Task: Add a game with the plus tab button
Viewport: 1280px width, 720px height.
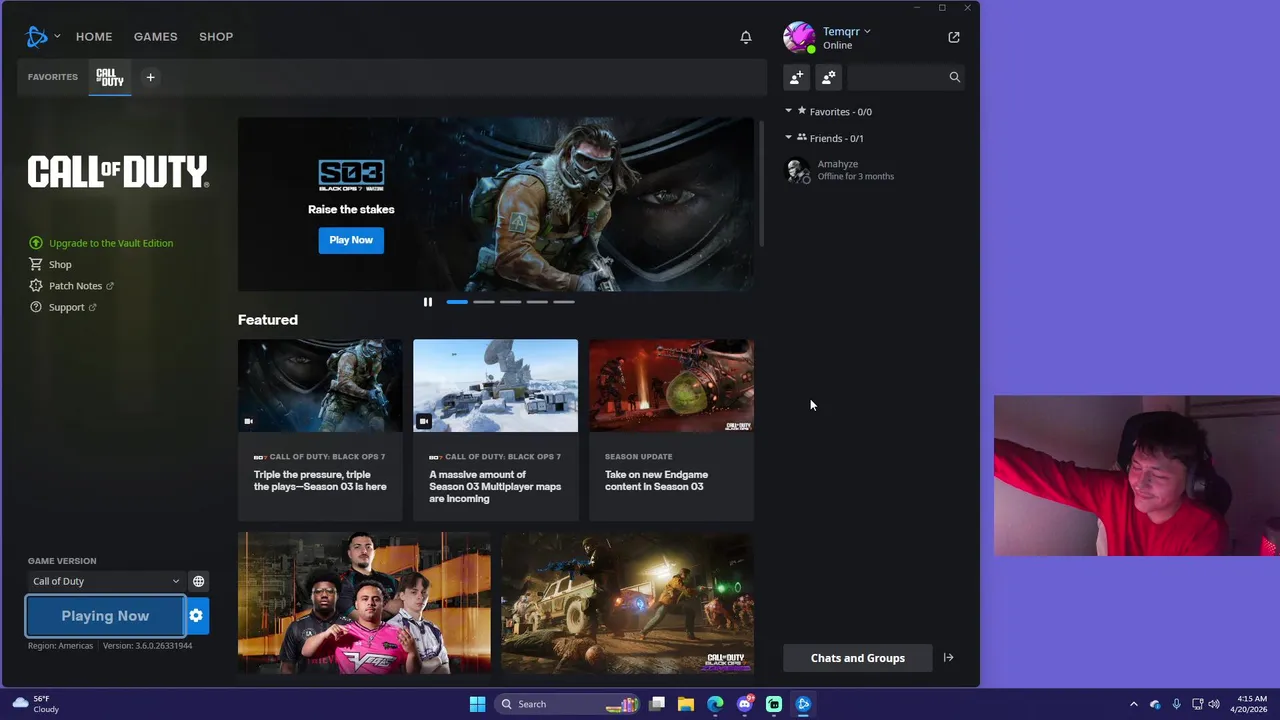Action: [150, 77]
